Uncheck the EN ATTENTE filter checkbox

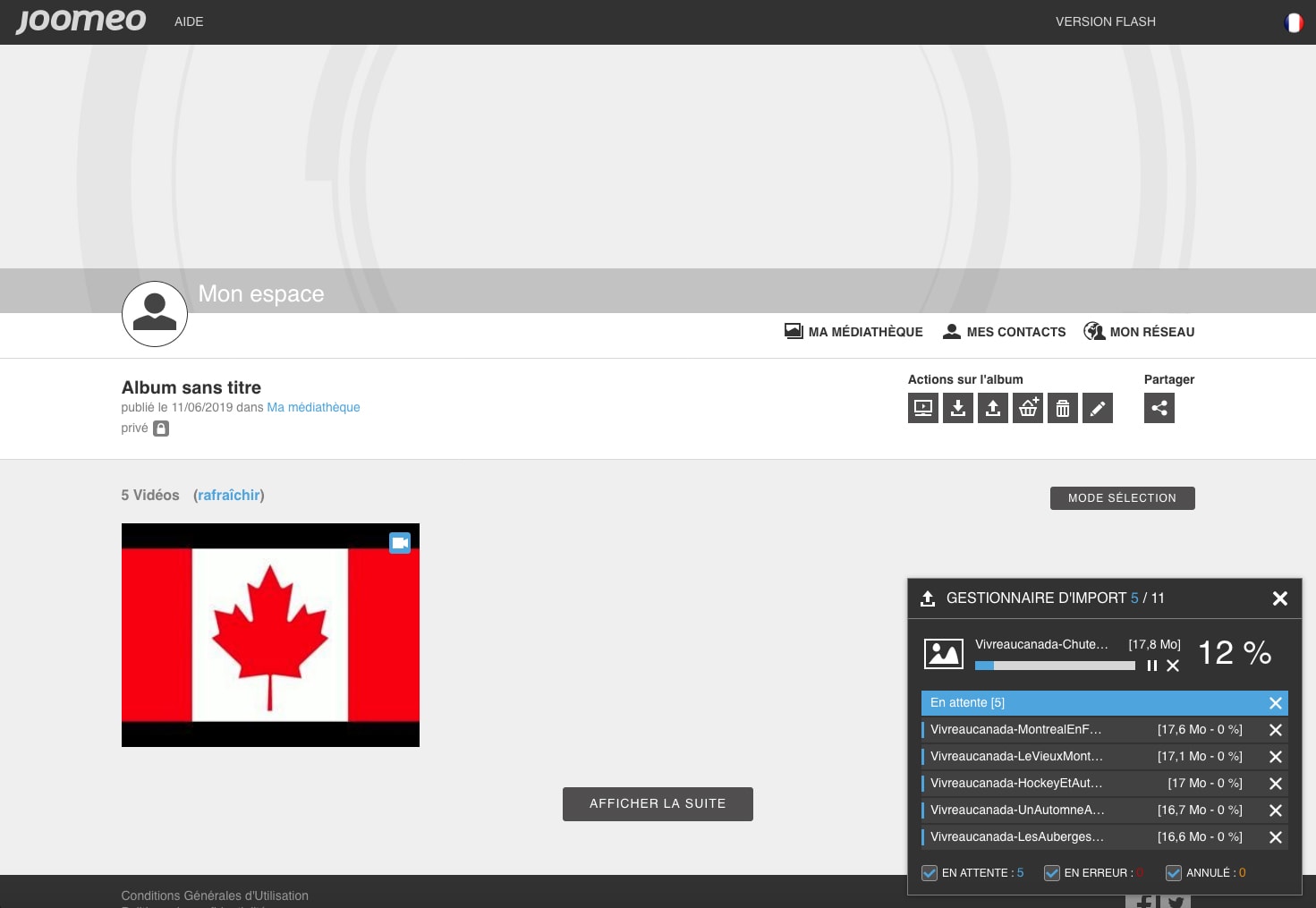click(930, 873)
